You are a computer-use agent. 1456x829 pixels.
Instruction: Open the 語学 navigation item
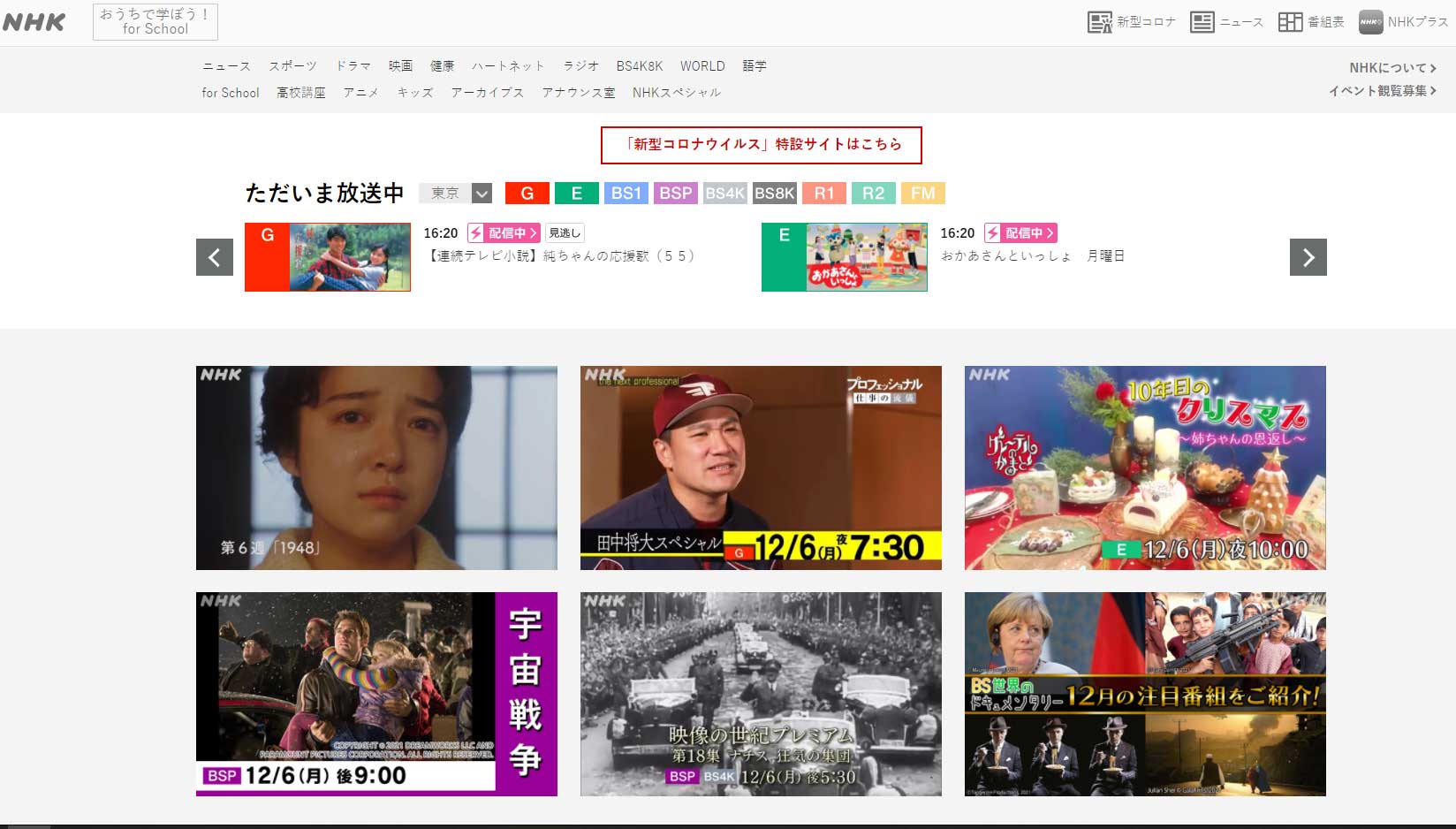[755, 66]
